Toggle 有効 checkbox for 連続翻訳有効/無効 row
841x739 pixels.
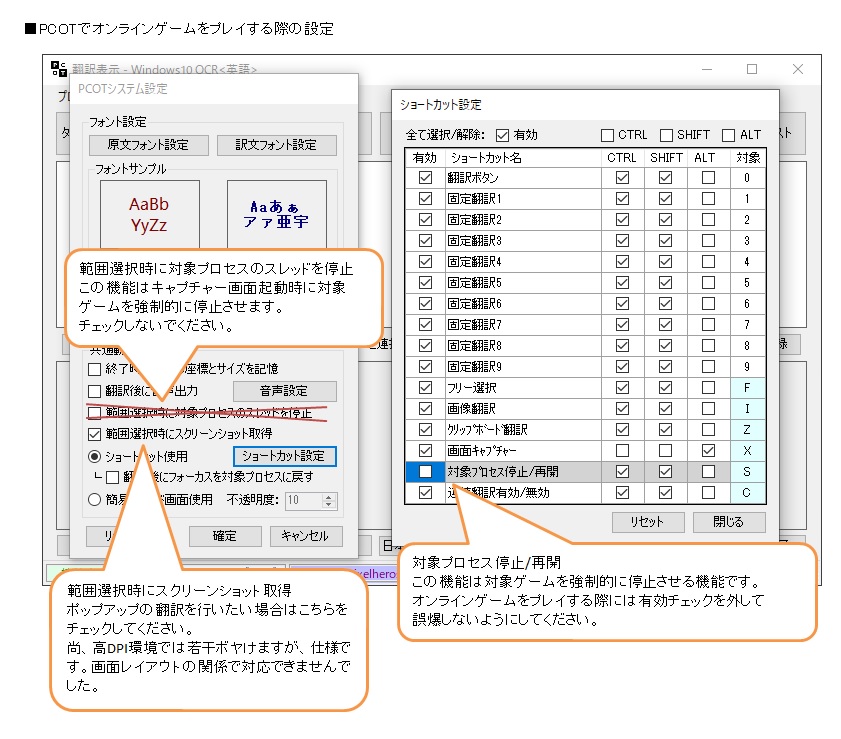click(x=425, y=492)
